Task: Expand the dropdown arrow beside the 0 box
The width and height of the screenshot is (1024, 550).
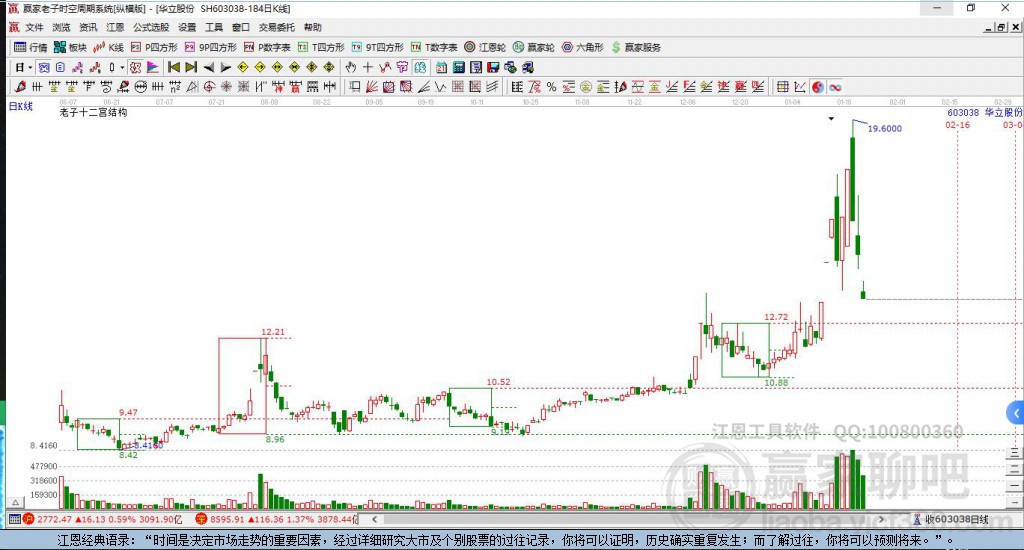Action: [x=122, y=67]
